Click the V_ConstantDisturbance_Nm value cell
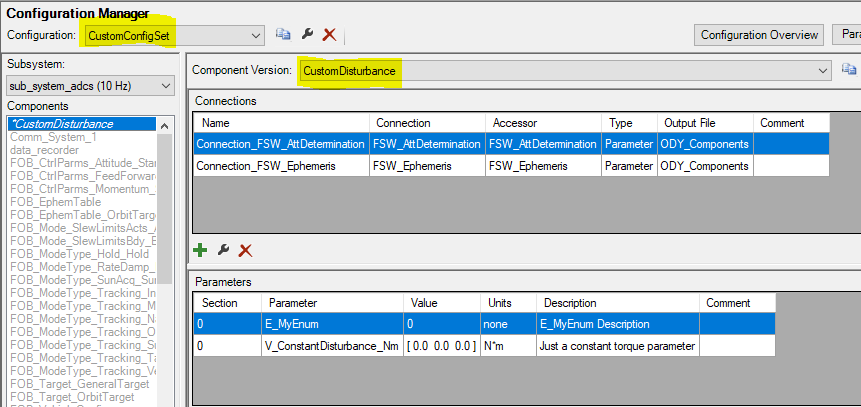The image size is (861, 407). [x=441, y=346]
